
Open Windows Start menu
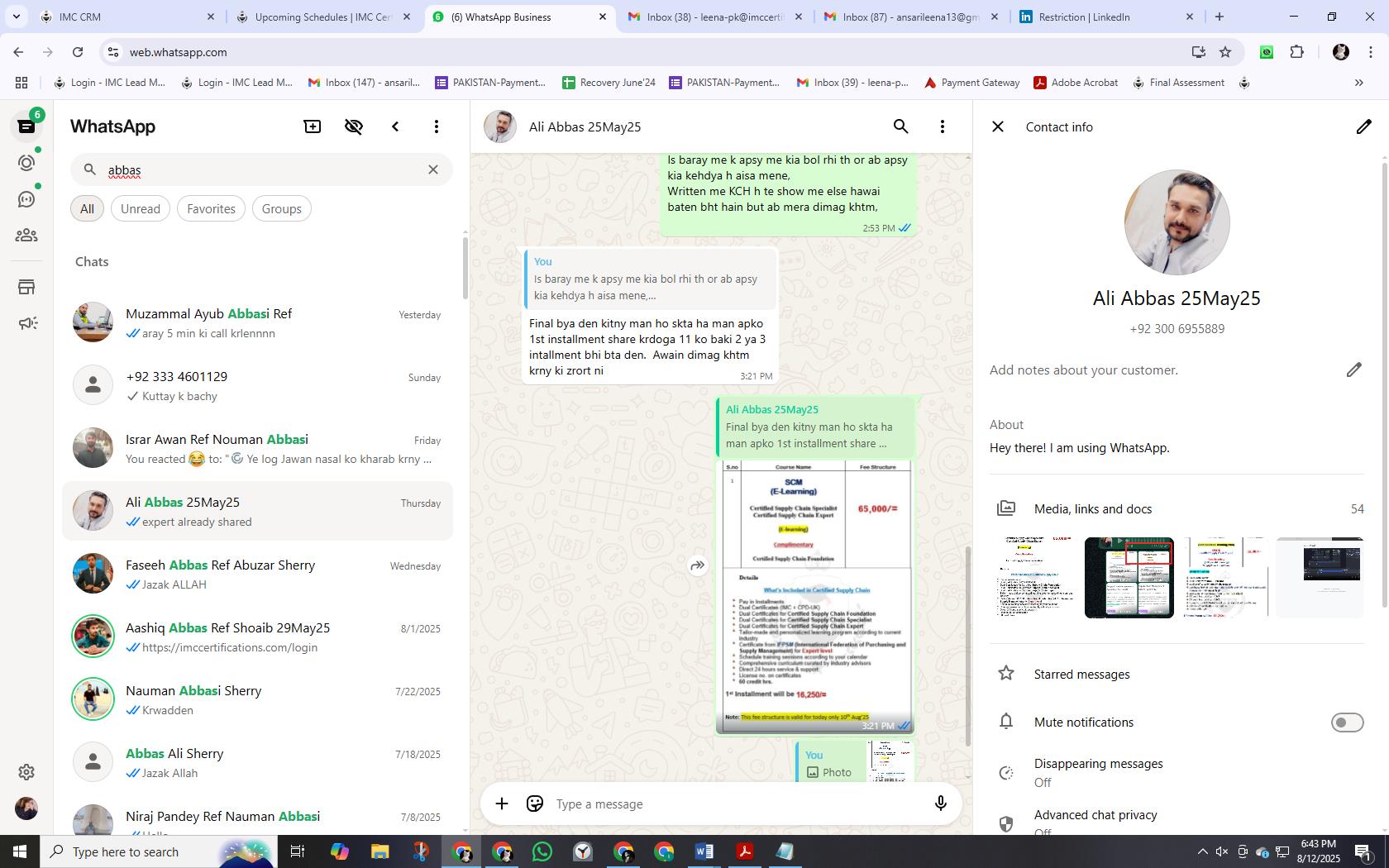[x=20, y=851]
